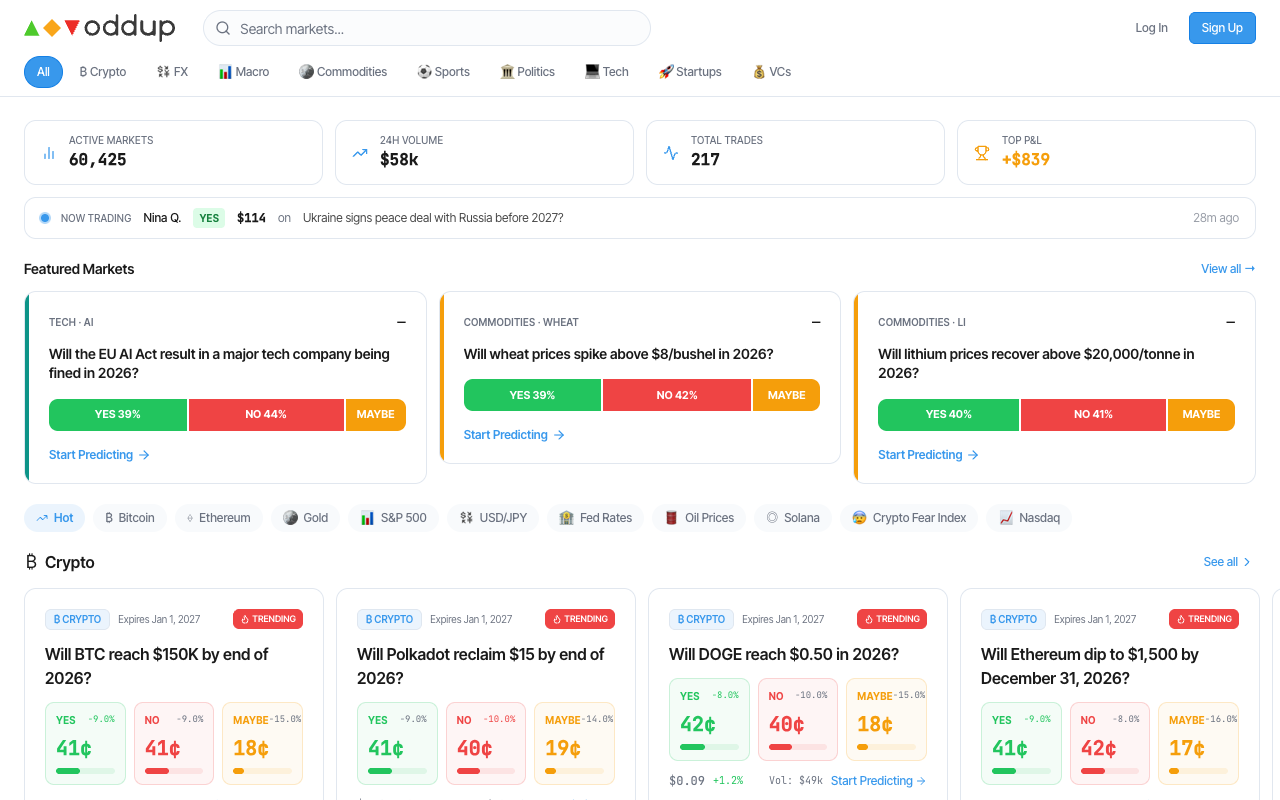
Task: Click the Log In link
Action: click(x=1151, y=28)
